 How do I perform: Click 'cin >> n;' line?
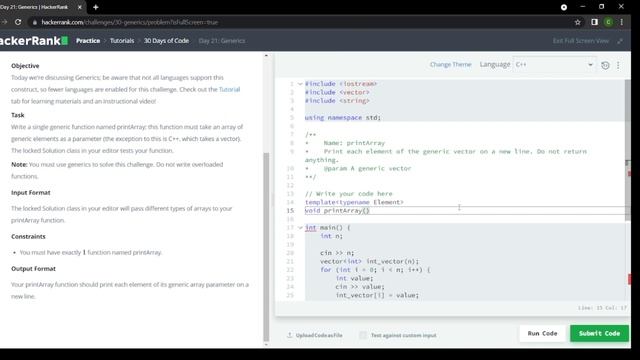[x=337, y=253]
